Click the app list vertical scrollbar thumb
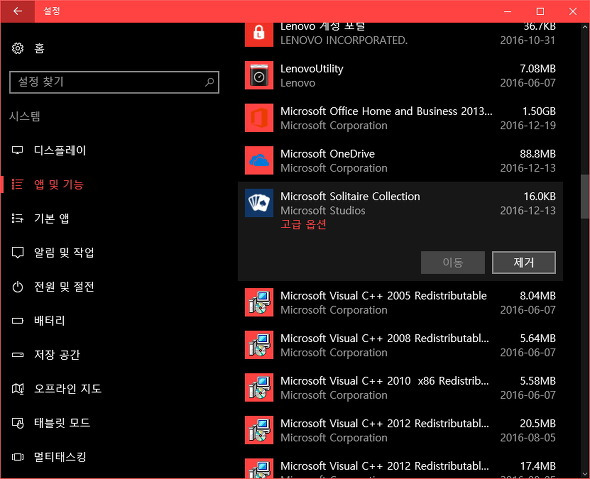Screen dimensions: 590x479 (x=585, y=196)
